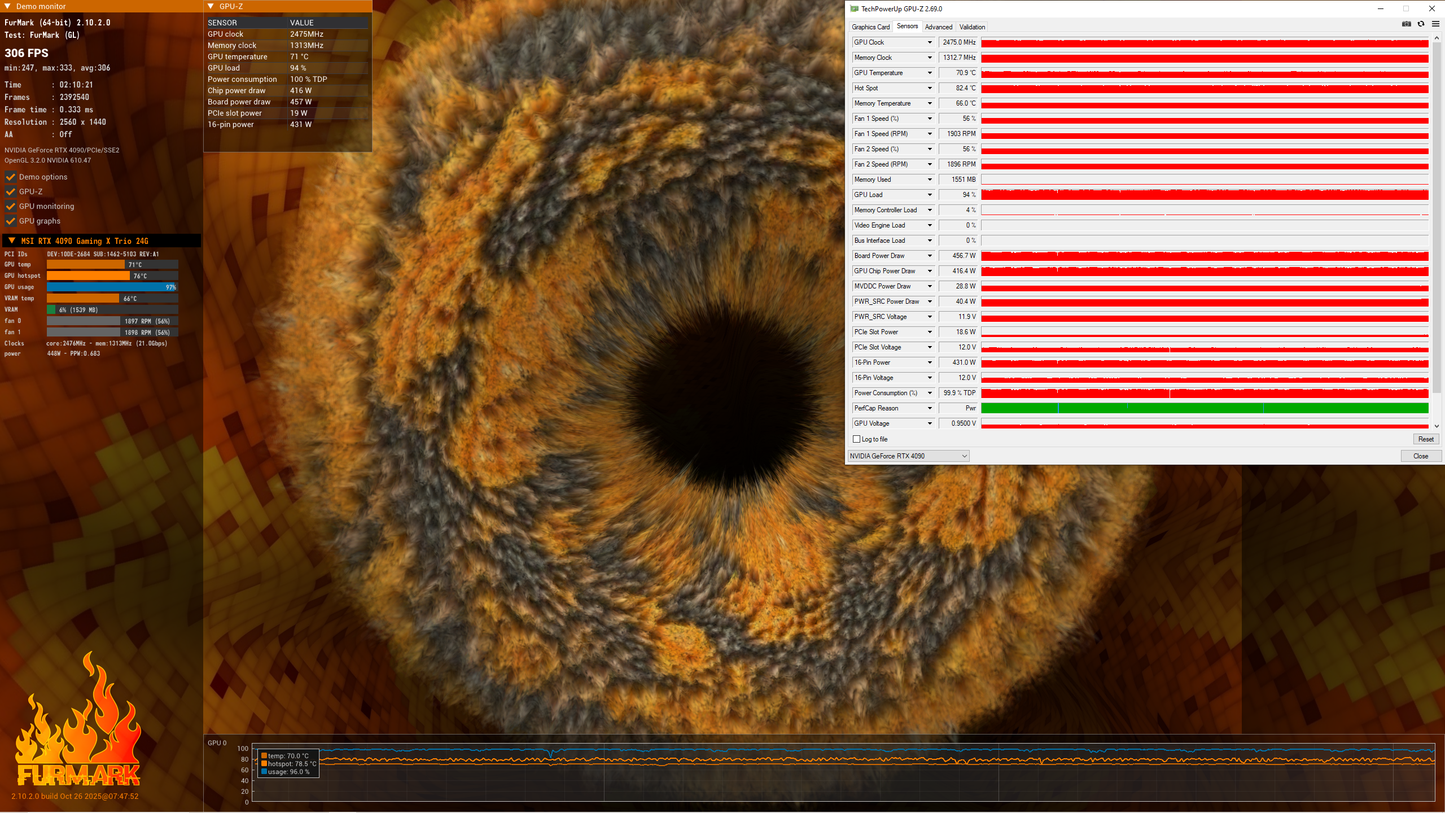The image size is (1445, 813).
Task: Open the 16-Pin Power dropdown
Action: click(930, 363)
